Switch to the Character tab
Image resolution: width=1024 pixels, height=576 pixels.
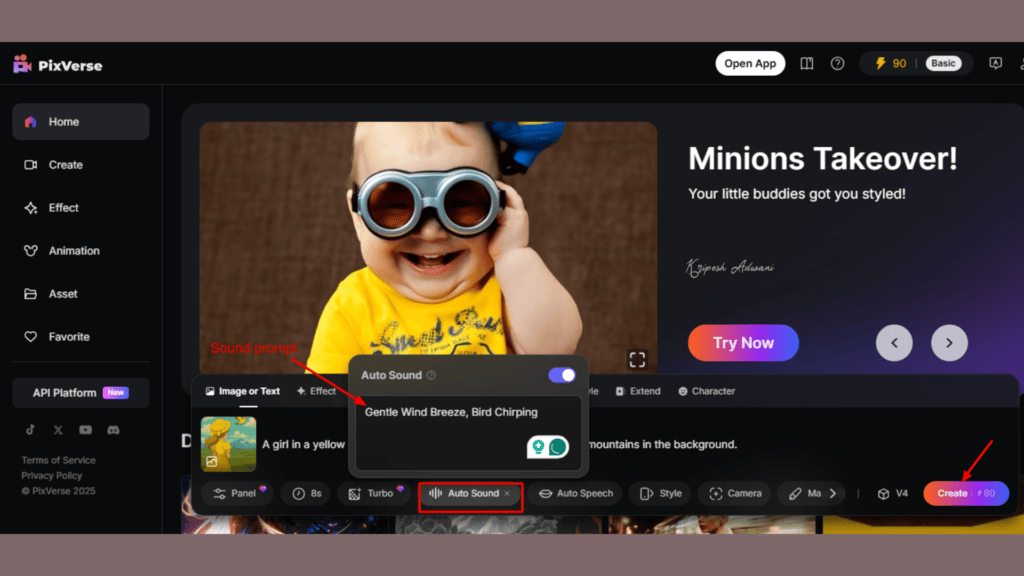706,391
